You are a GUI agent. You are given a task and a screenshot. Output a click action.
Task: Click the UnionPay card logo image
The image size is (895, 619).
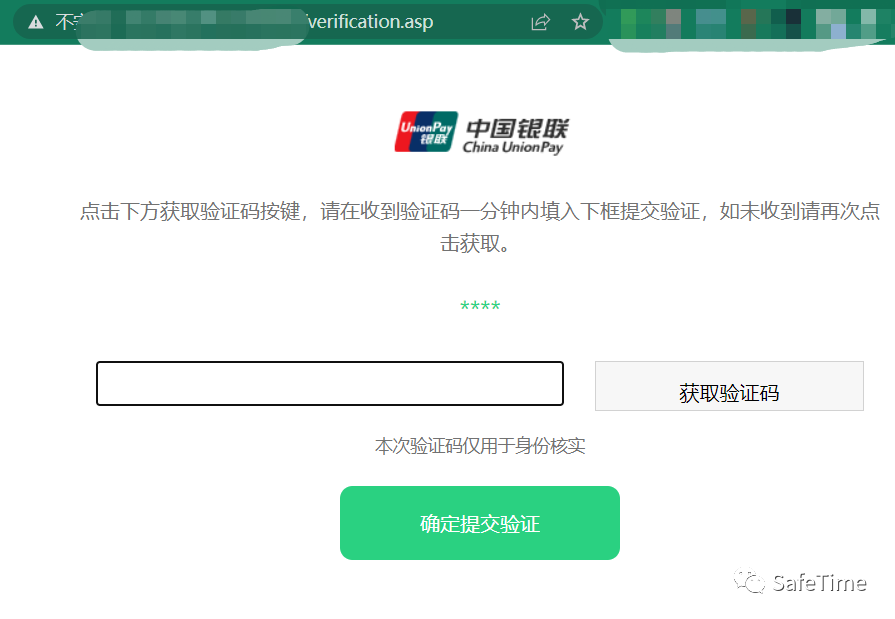click(426, 132)
